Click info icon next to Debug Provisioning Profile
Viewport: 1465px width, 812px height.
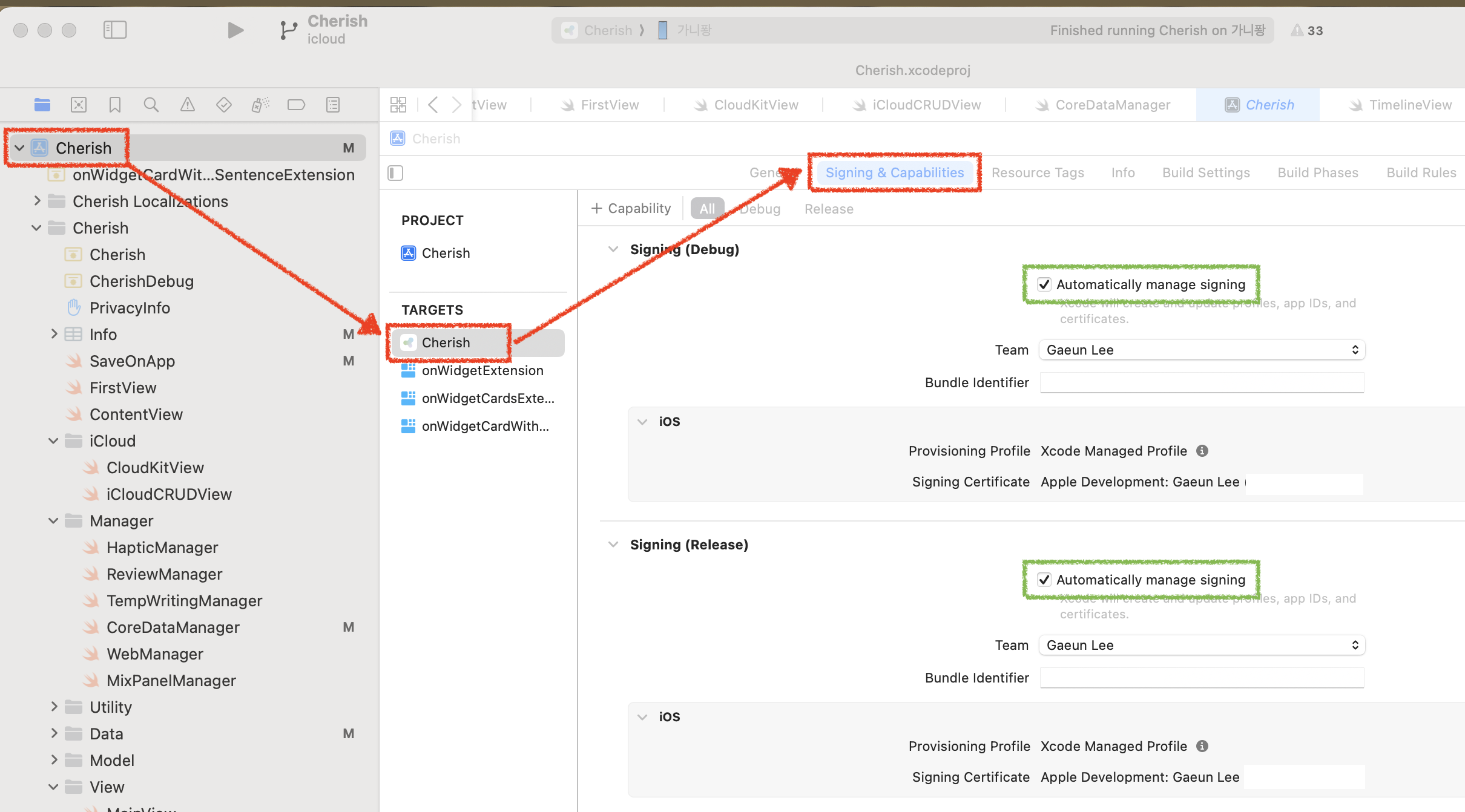pos(1202,451)
